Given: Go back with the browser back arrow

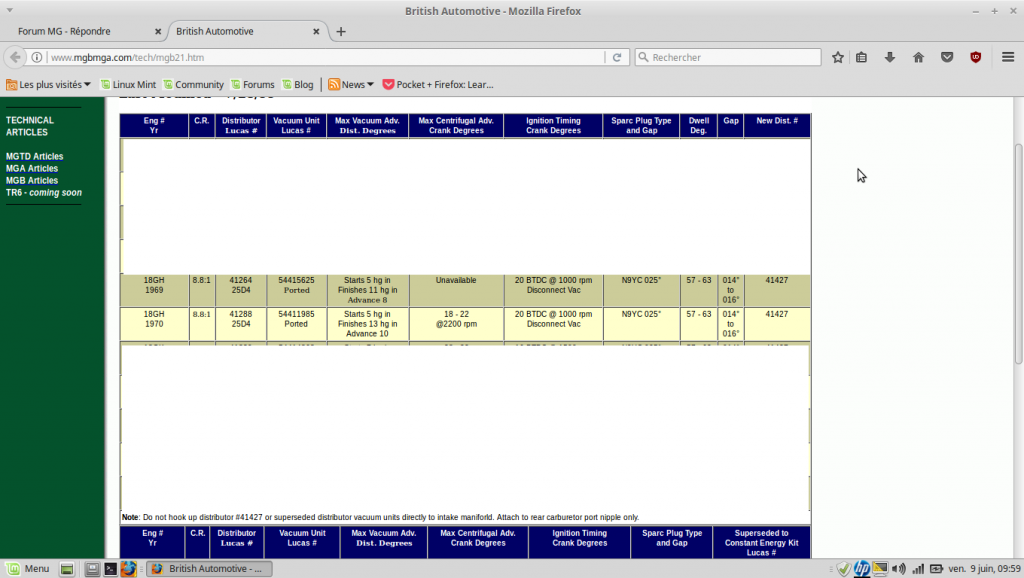Looking at the screenshot, I should pyautogui.click(x=15, y=57).
